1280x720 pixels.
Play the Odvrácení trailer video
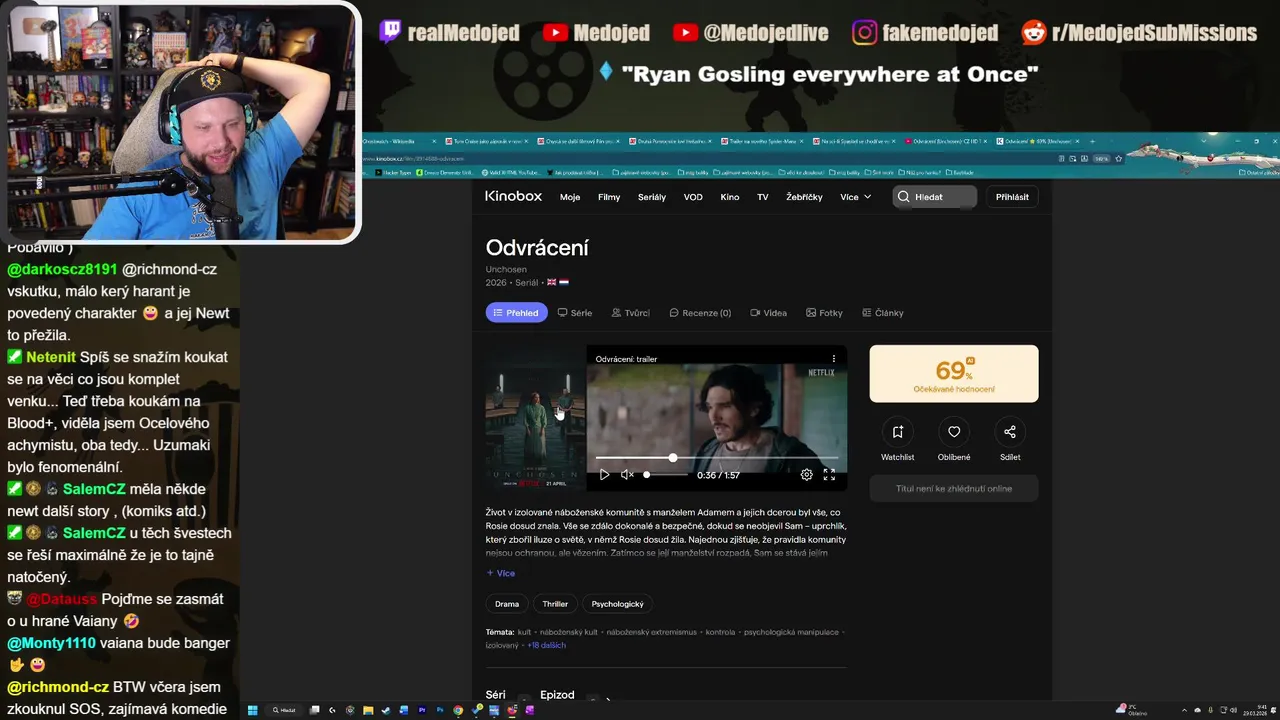(x=604, y=475)
